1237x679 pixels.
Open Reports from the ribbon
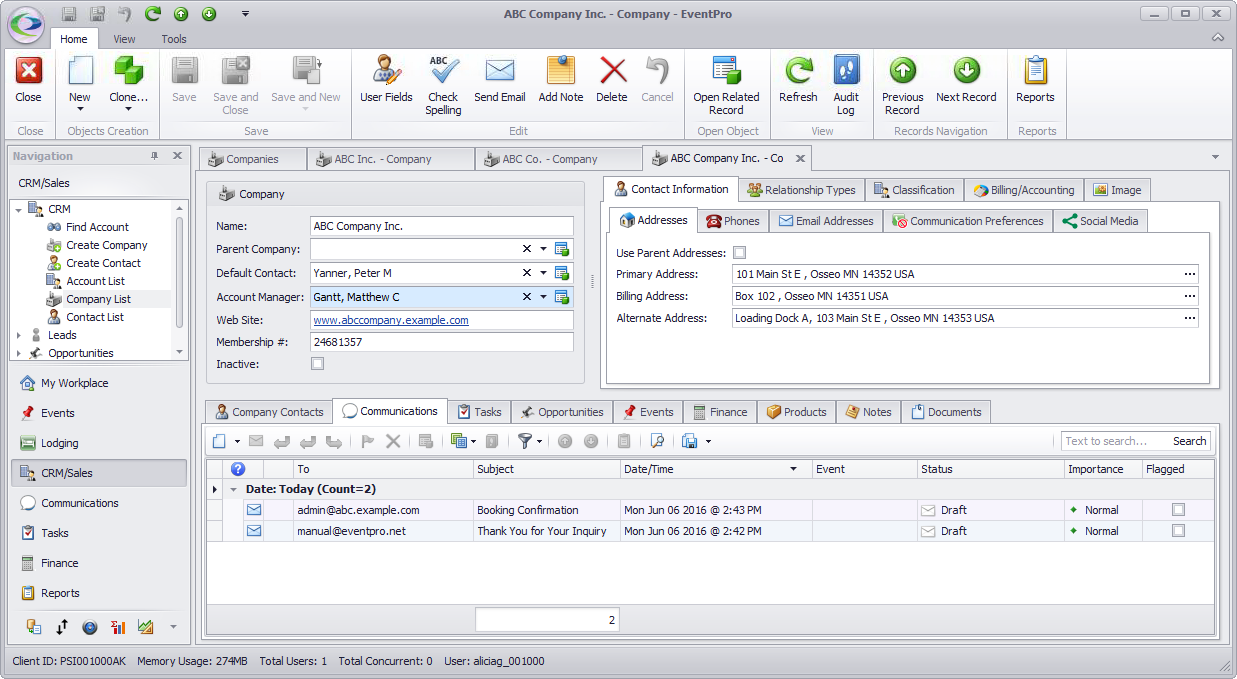pos(1035,80)
